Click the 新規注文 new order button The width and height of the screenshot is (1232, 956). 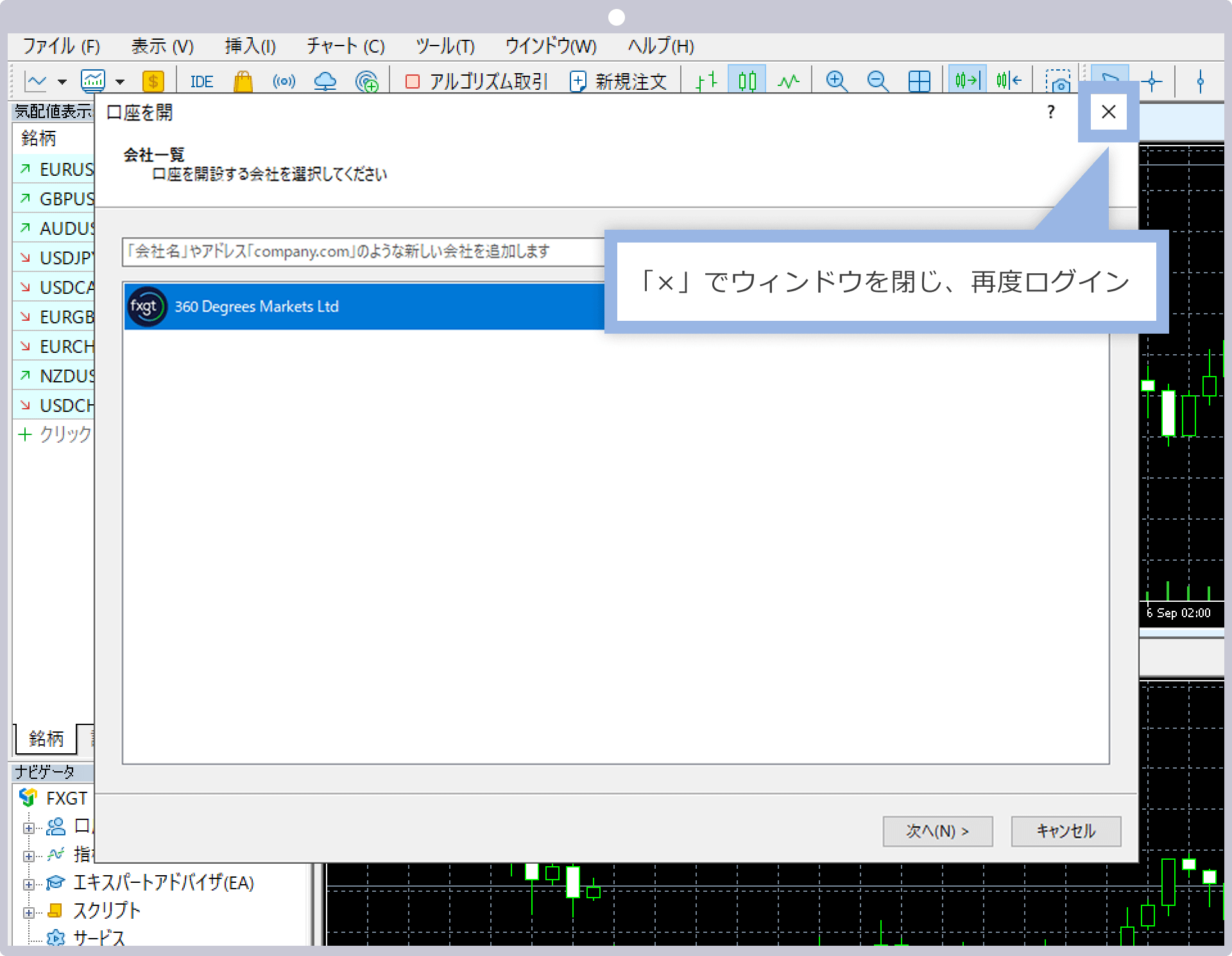(619, 81)
